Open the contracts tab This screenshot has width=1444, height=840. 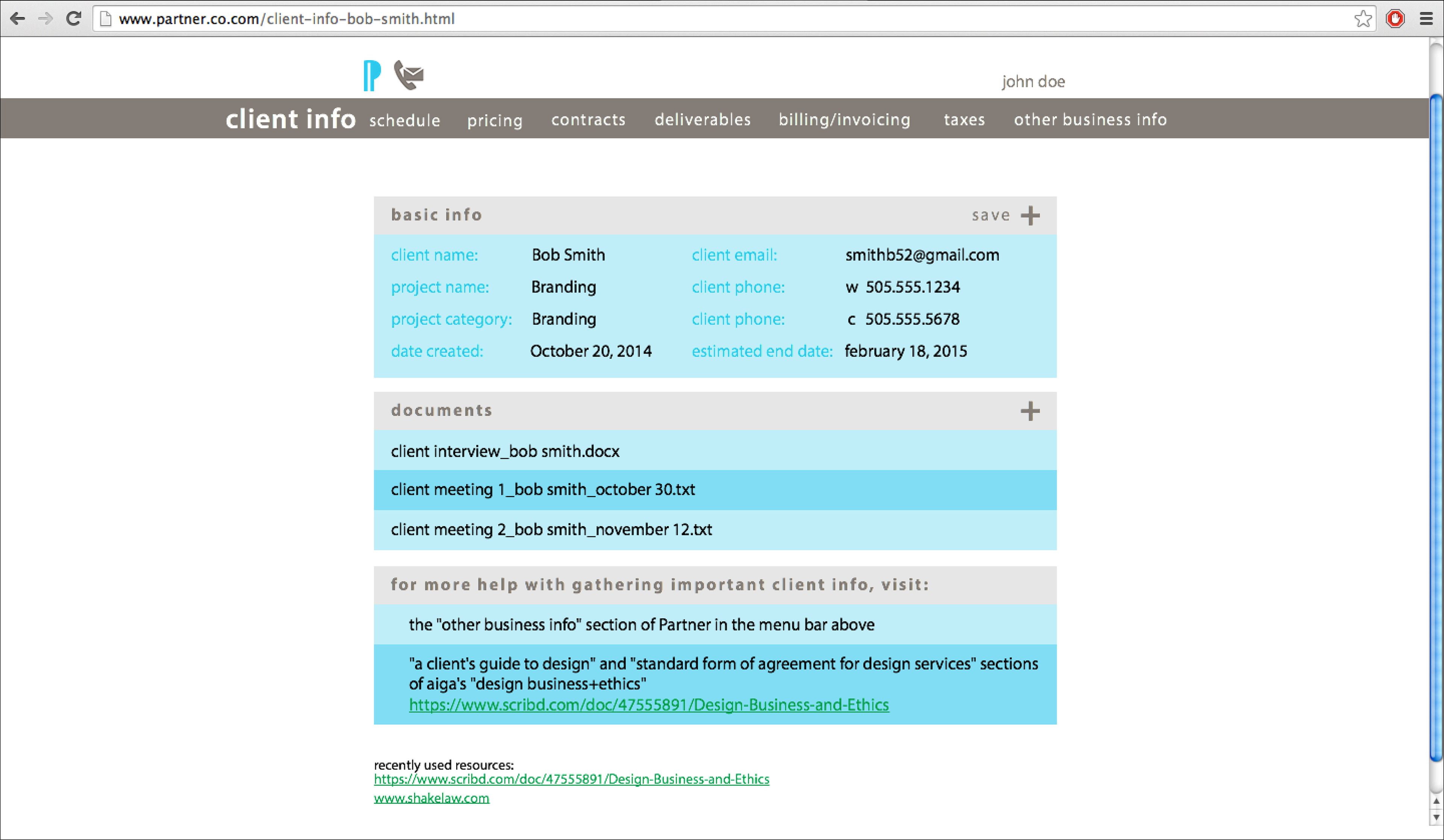point(589,120)
